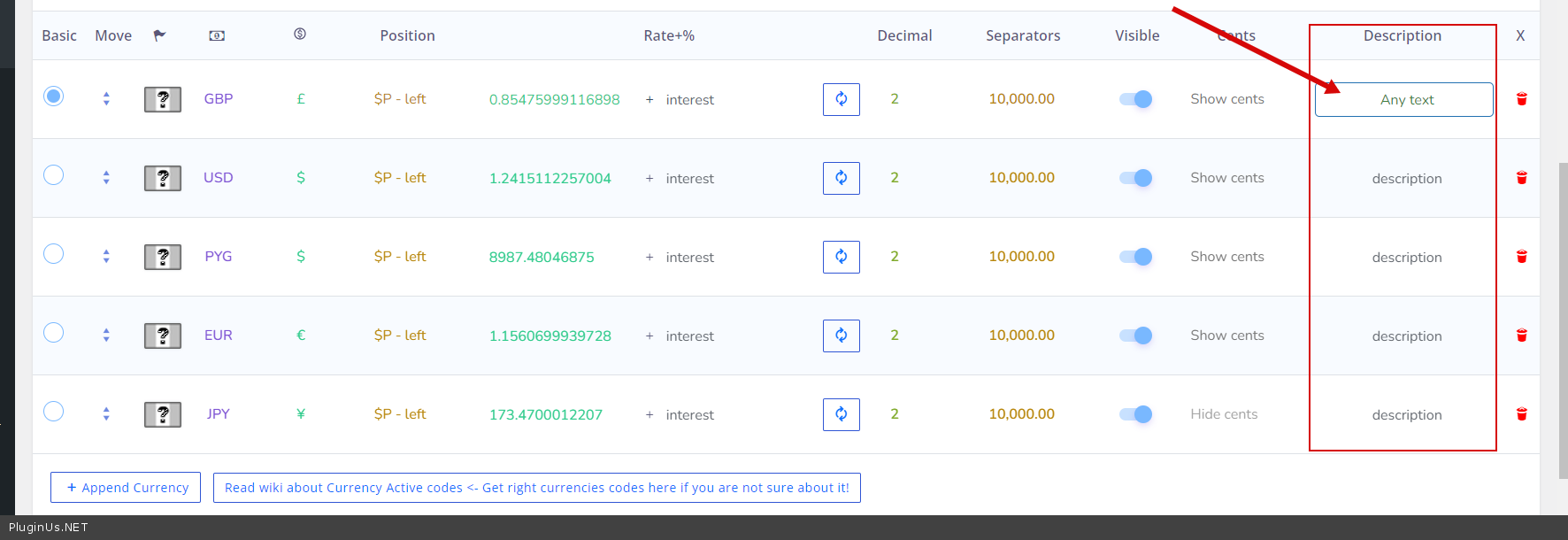Refresh the exchange rate for JPY
Image resolution: width=1568 pixels, height=540 pixels.
point(841,414)
